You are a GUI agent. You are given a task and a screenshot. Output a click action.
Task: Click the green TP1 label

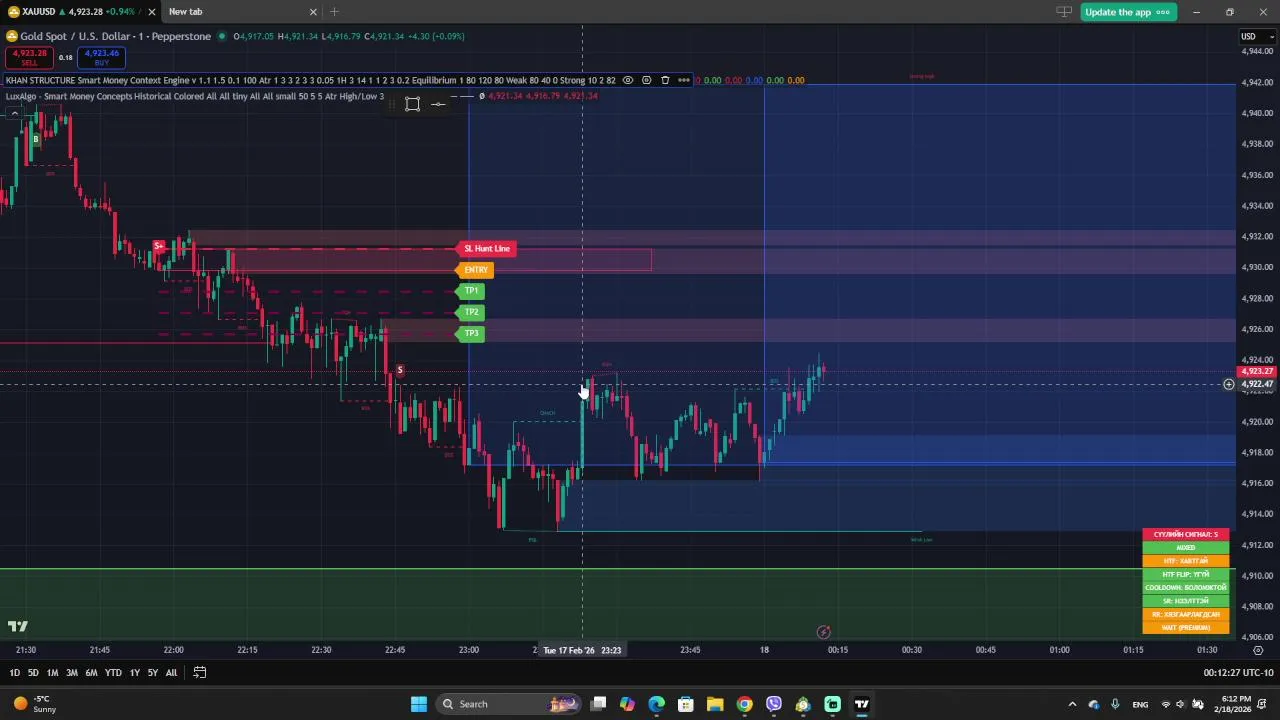point(470,291)
